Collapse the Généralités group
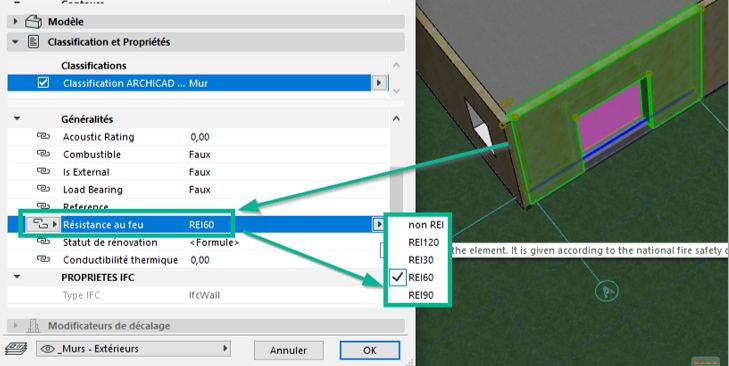The height and width of the screenshot is (366, 729). tap(17, 119)
